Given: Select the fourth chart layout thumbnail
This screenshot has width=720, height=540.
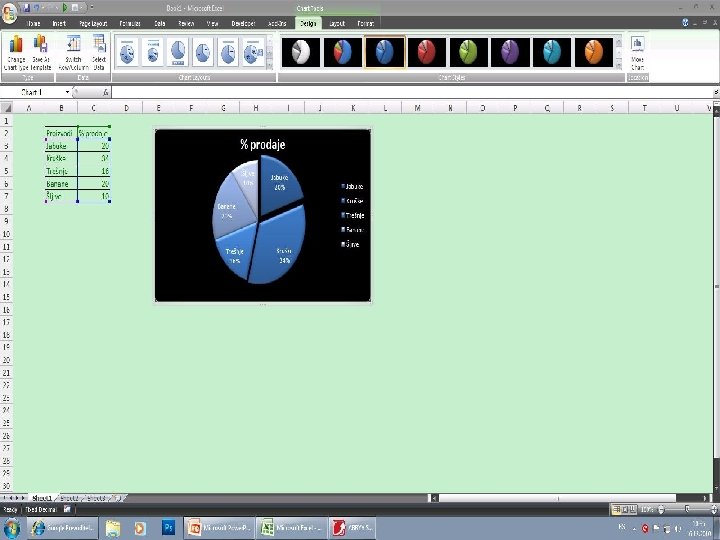Looking at the screenshot, I should click(x=202, y=52).
